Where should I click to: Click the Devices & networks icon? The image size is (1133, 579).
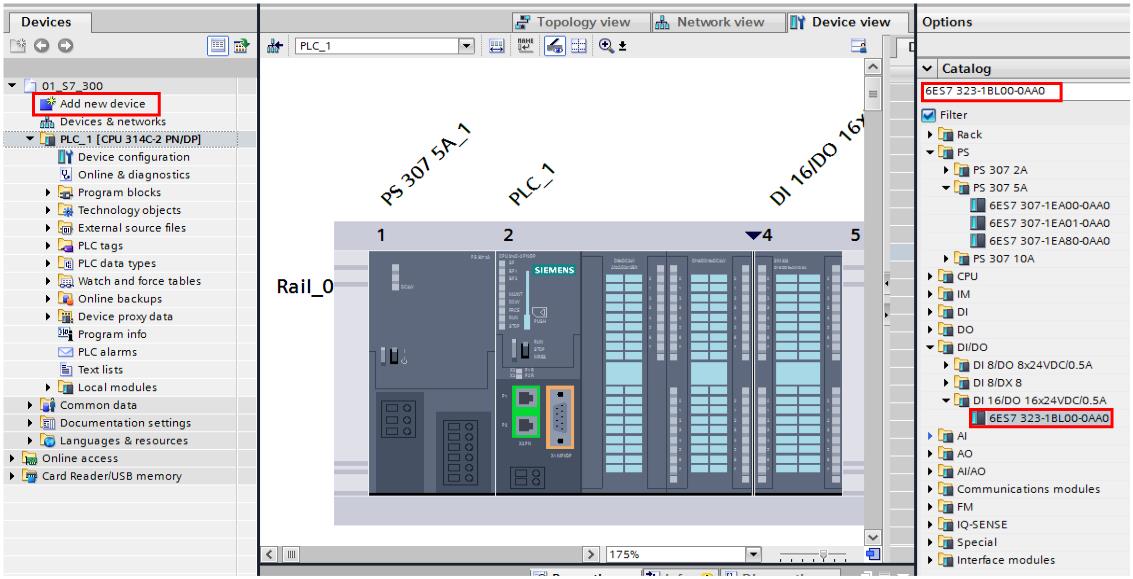(48, 121)
